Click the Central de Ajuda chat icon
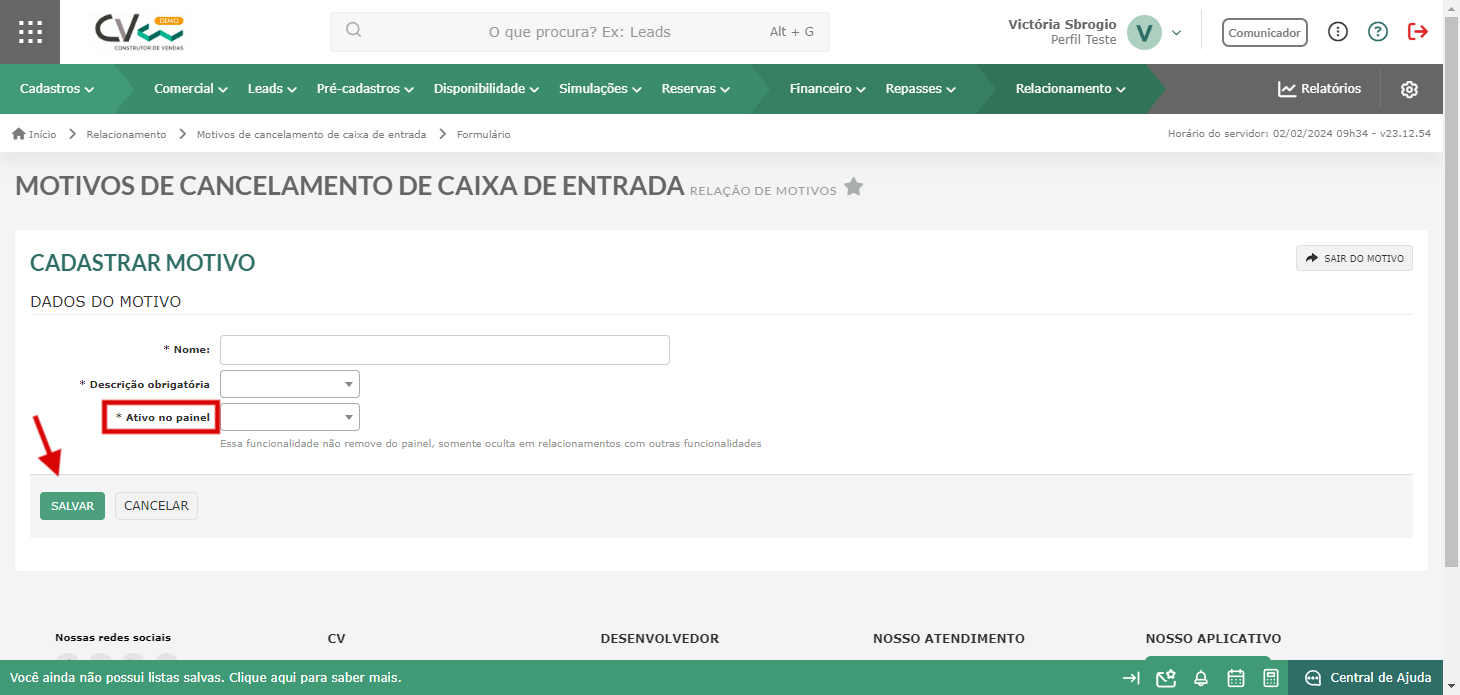 click(1313, 678)
